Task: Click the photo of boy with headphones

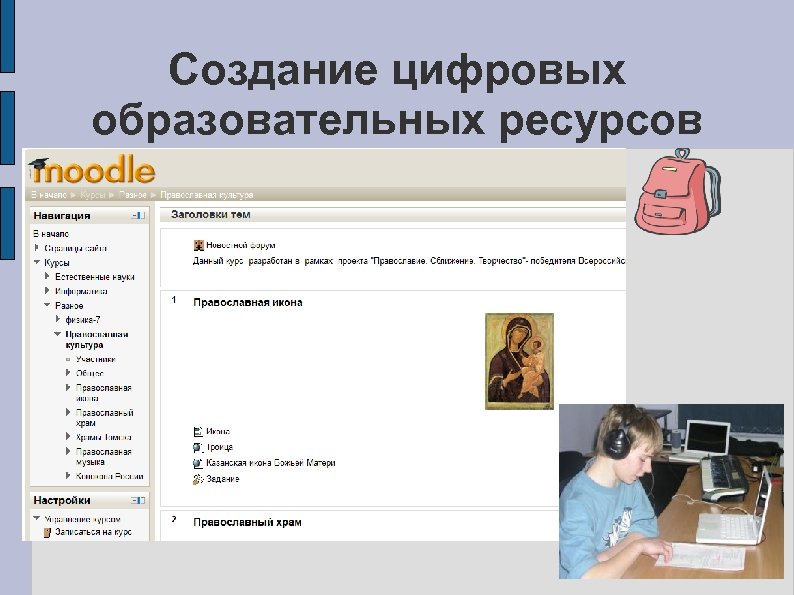Action: click(671, 491)
